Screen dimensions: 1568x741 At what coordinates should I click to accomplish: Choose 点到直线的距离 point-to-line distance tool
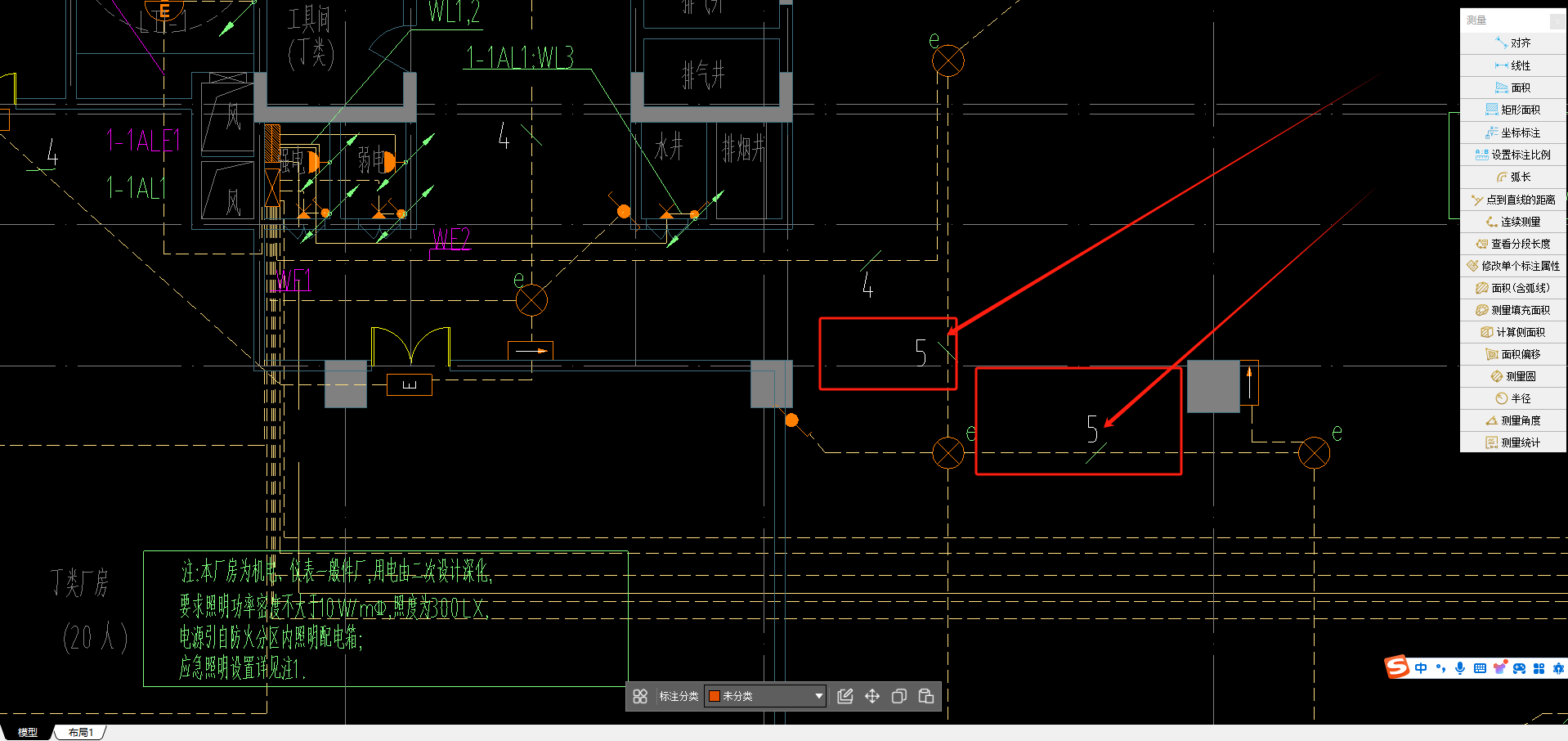(x=1512, y=200)
